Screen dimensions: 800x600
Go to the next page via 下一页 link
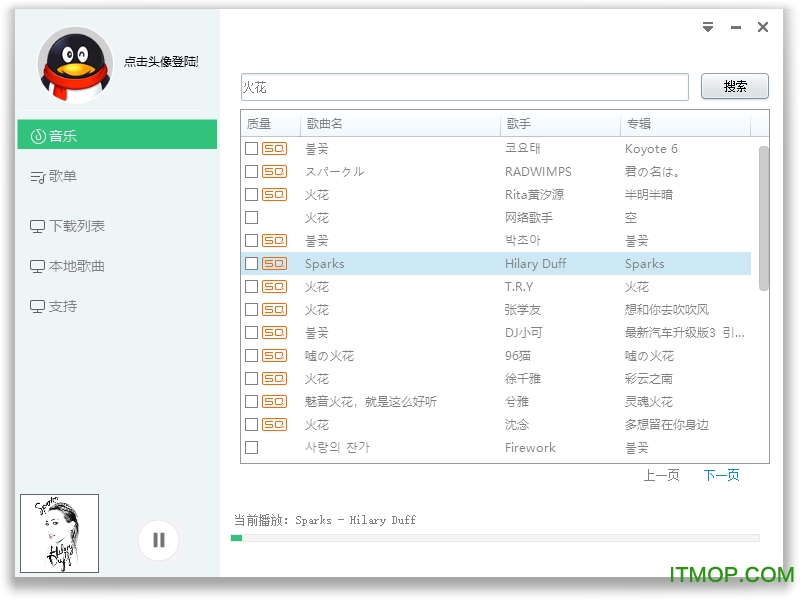coord(721,476)
